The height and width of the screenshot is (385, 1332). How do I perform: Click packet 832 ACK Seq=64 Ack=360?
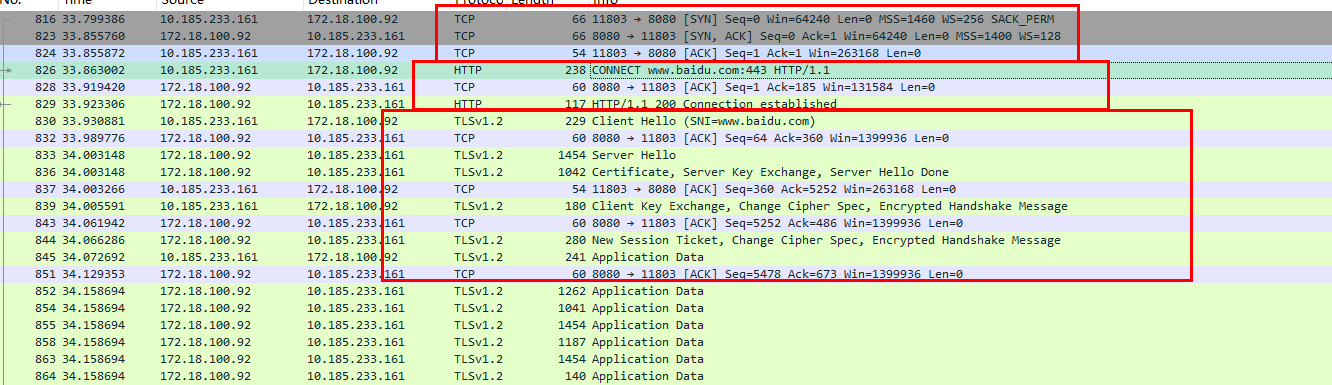(666, 138)
